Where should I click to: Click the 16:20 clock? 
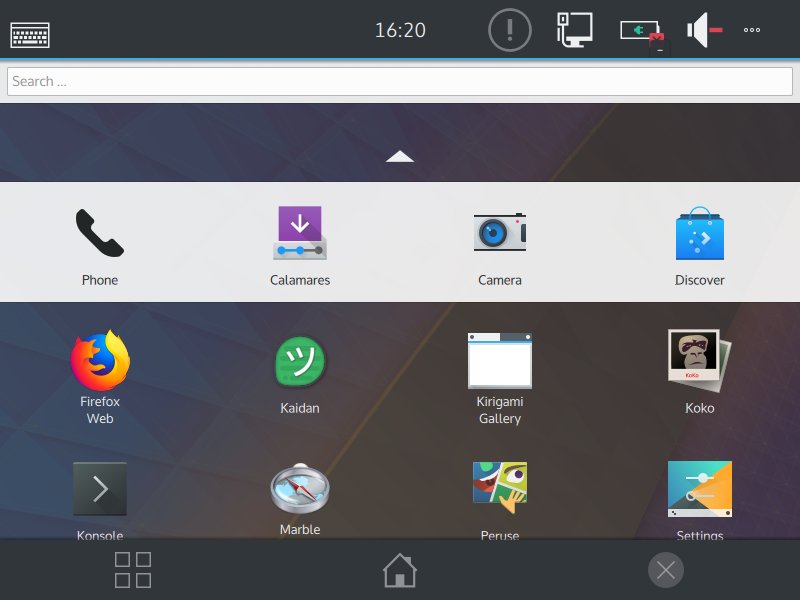[400, 30]
